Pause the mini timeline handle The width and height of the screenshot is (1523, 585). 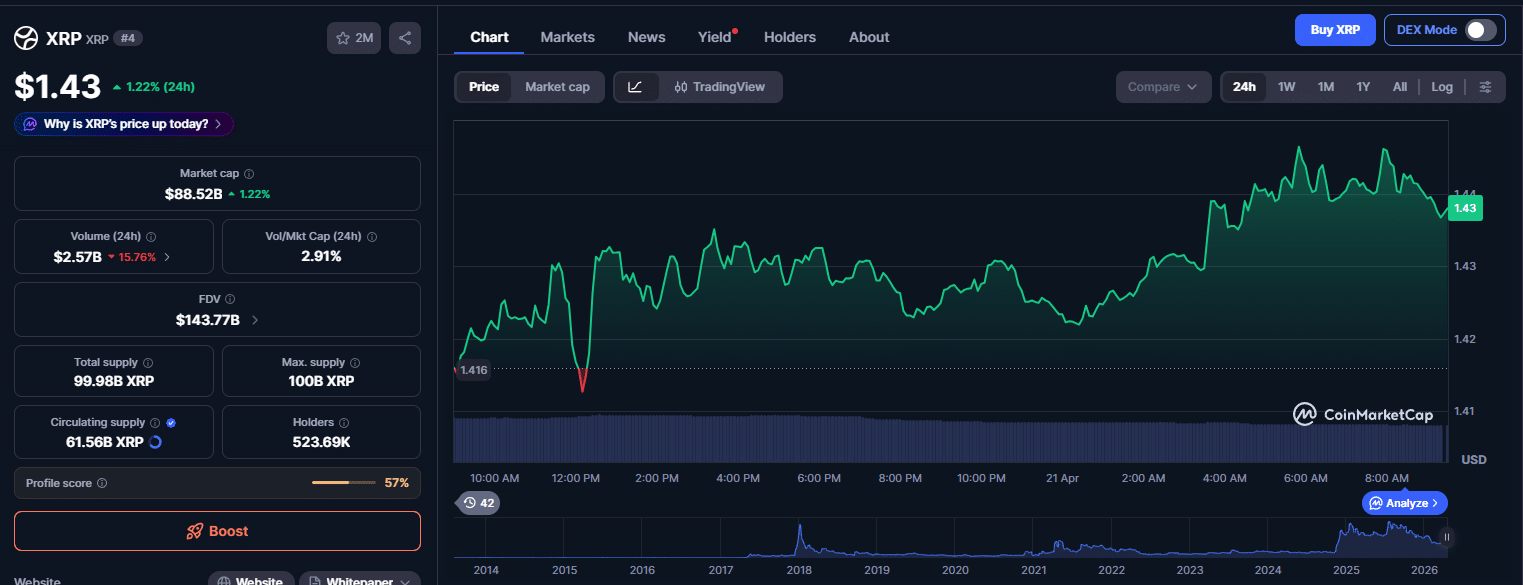[x=1446, y=537]
